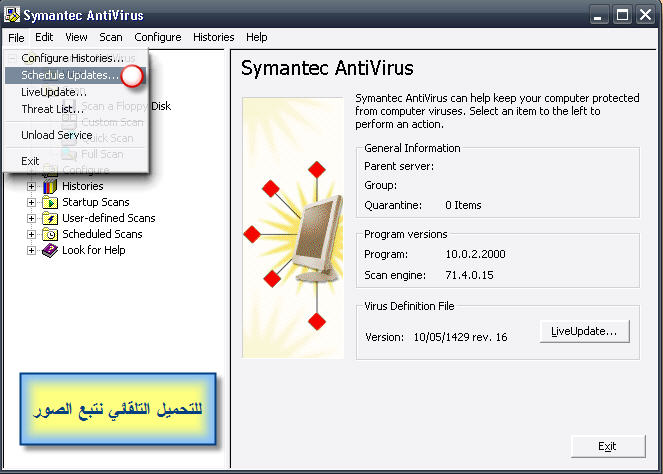Viewport: 663px width, 474px height.
Task: Click the Histories books icon
Action: 50,186
